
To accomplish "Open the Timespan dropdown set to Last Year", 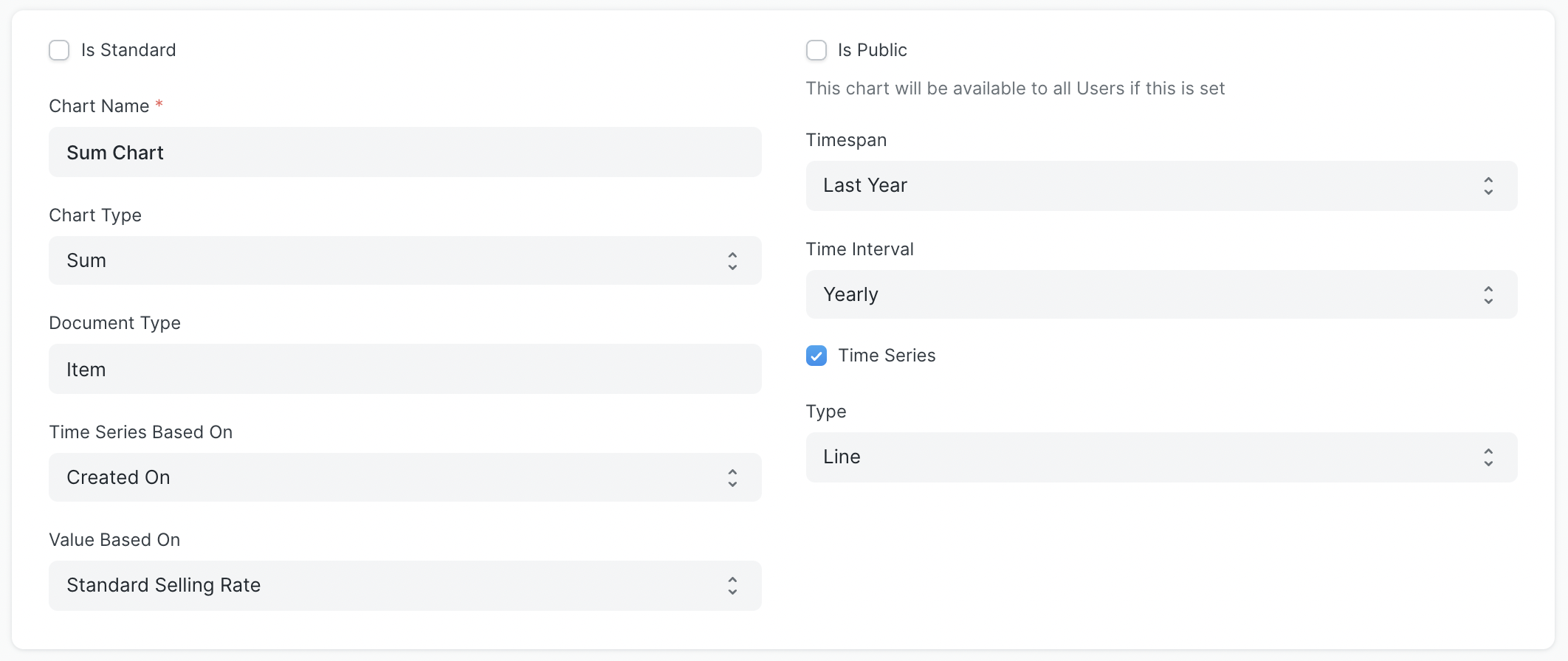I will point(1160,186).
